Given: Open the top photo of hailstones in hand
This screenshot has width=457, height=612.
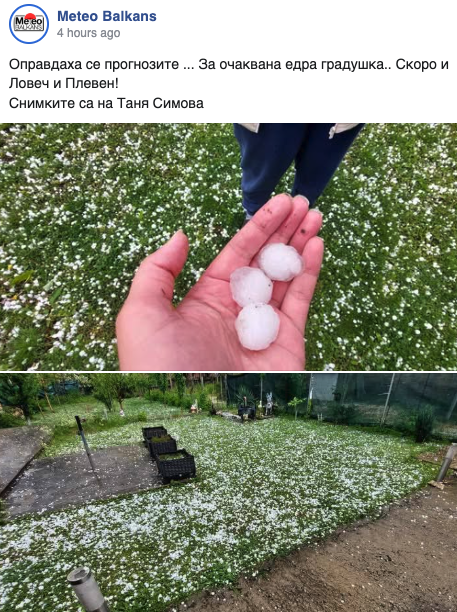Looking at the screenshot, I should point(228,247).
